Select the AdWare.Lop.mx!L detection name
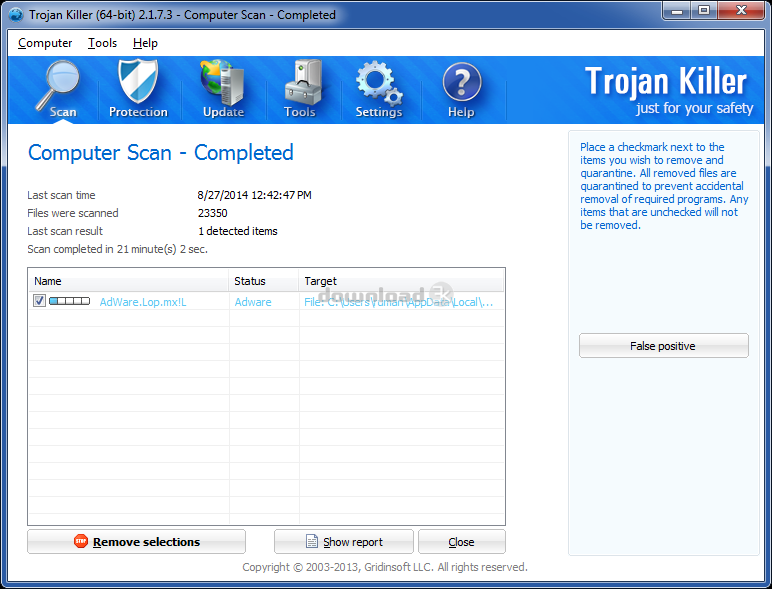772x589 pixels. tap(143, 302)
